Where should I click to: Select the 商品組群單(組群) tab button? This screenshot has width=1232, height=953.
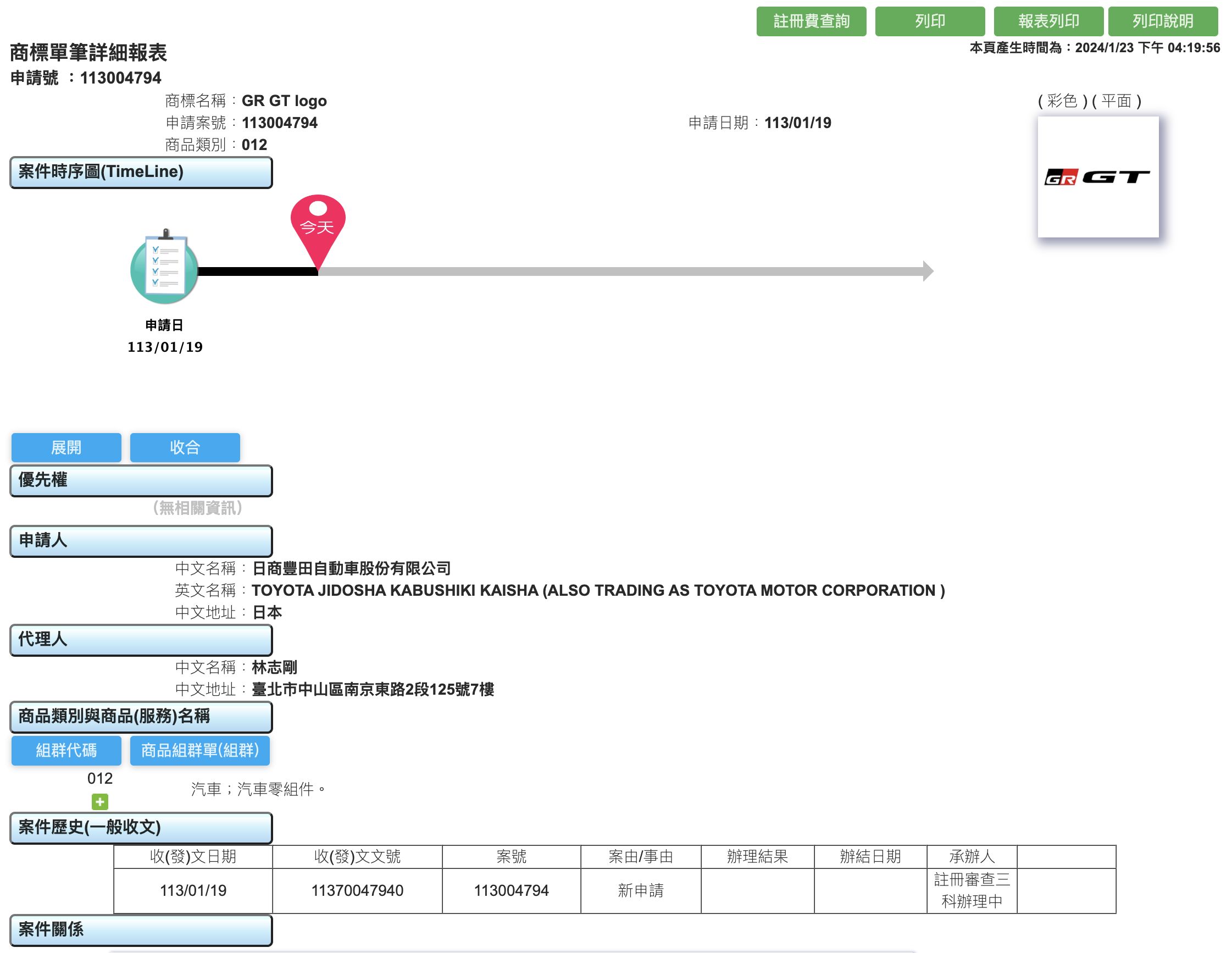[199, 750]
